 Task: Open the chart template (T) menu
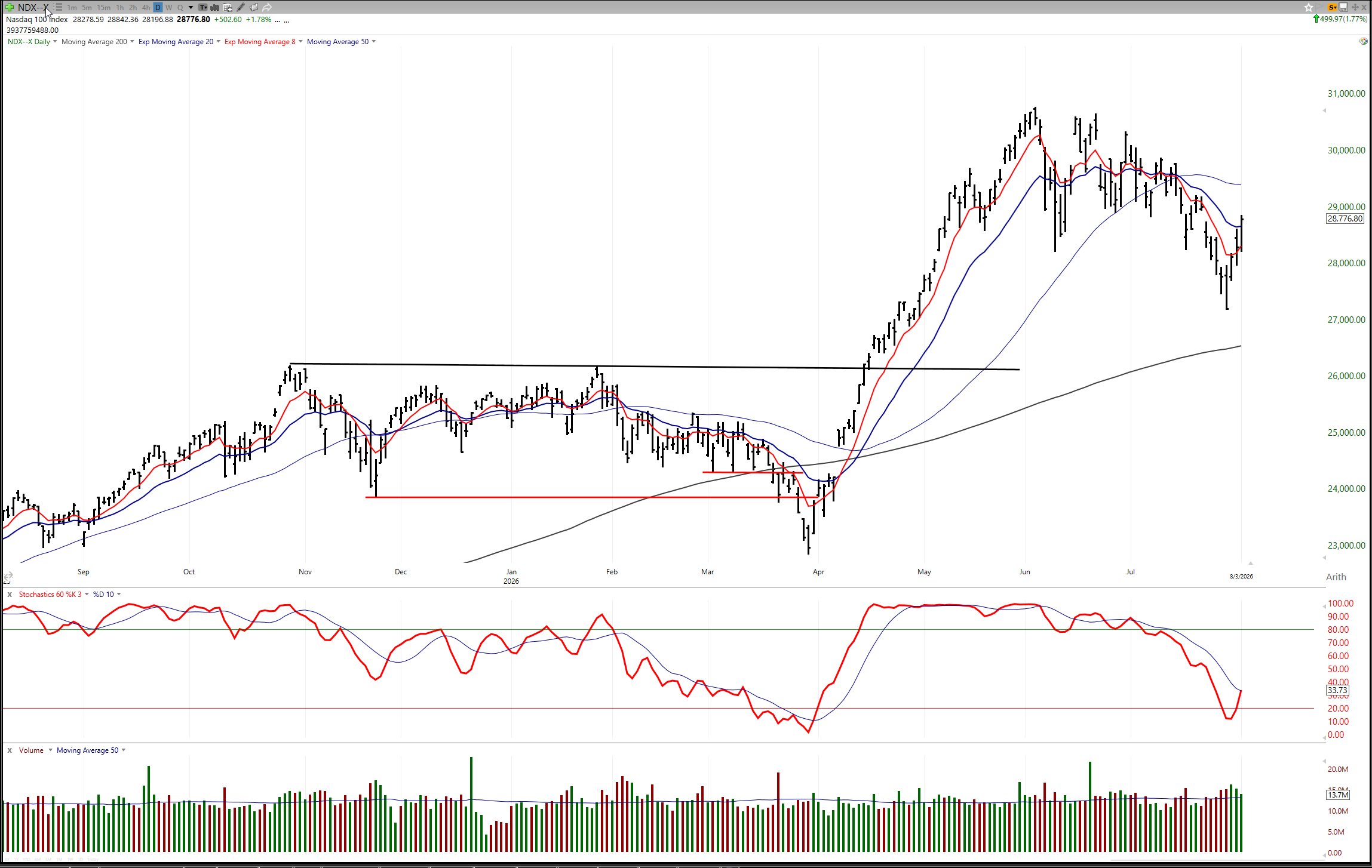tap(203, 8)
